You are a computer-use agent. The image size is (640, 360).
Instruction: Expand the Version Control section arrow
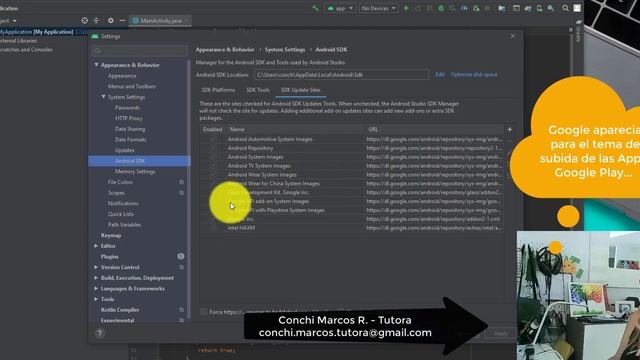click(96, 267)
